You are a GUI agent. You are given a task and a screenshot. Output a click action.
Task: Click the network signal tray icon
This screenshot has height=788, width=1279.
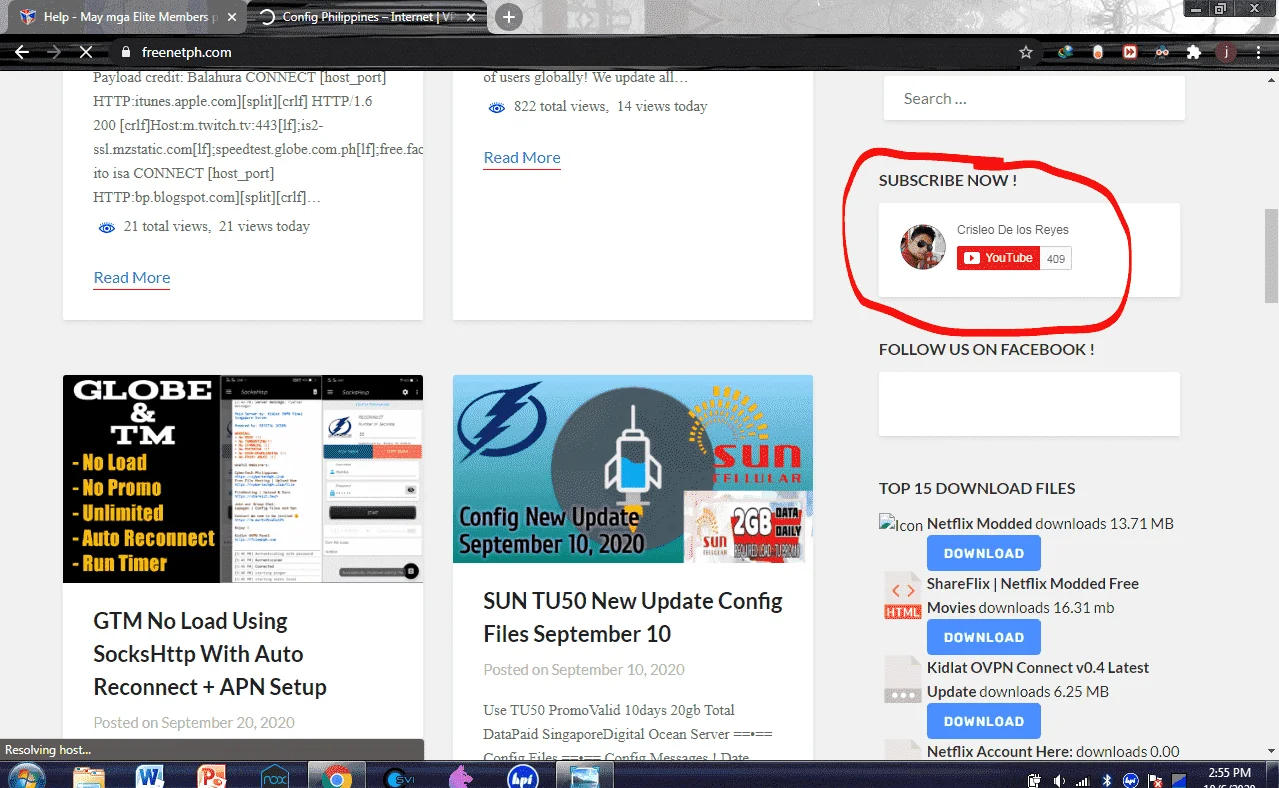(1083, 780)
